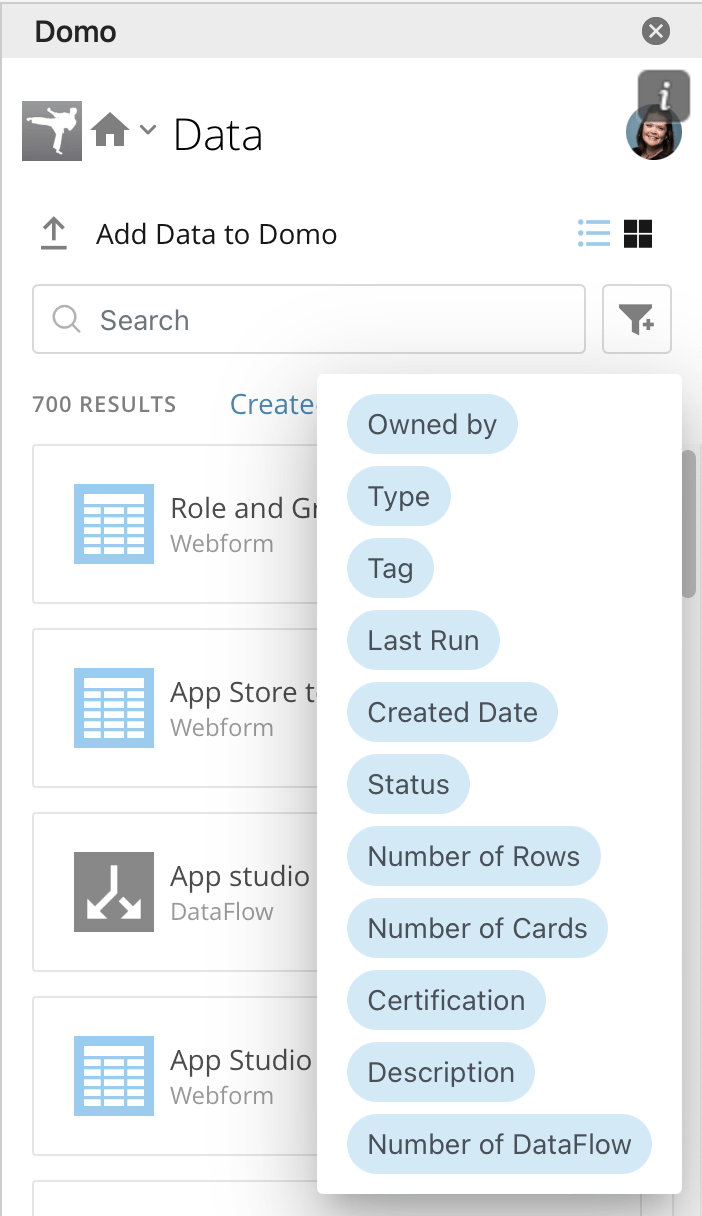Pick the Status filter
This screenshot has height=1216, width=702.
408,785
